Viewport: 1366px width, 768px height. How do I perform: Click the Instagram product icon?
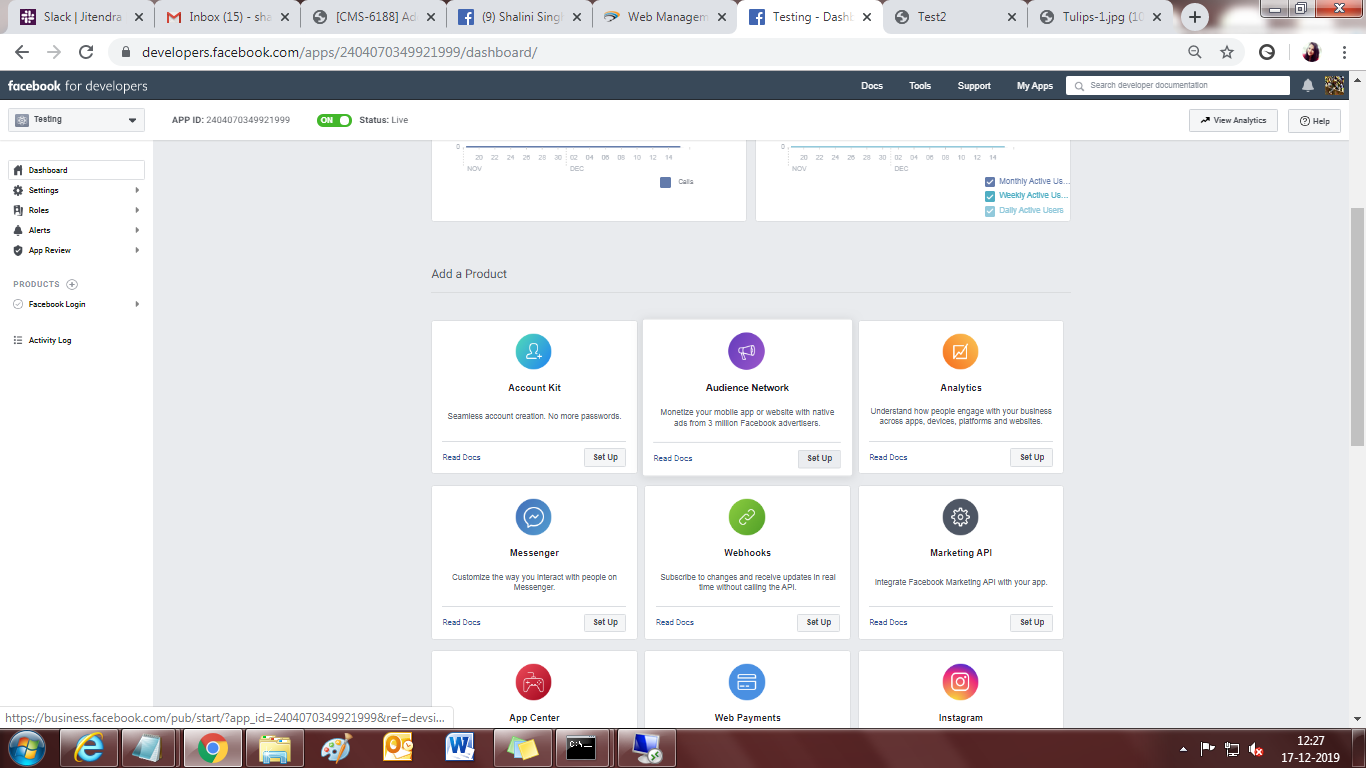(960, 682)
